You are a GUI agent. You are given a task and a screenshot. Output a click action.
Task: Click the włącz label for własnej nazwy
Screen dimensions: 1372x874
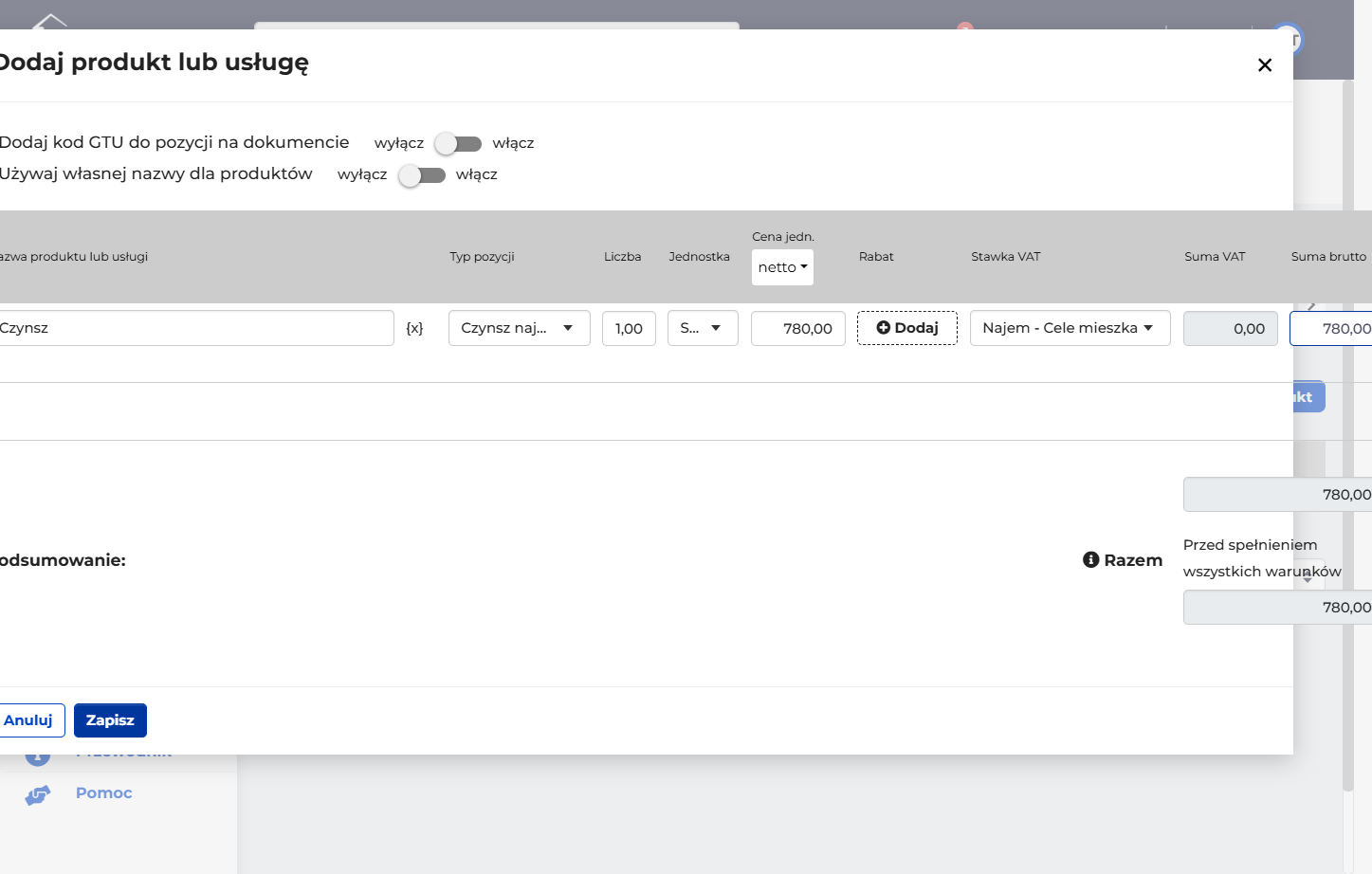pyautogui.click(x=477, y=174)
